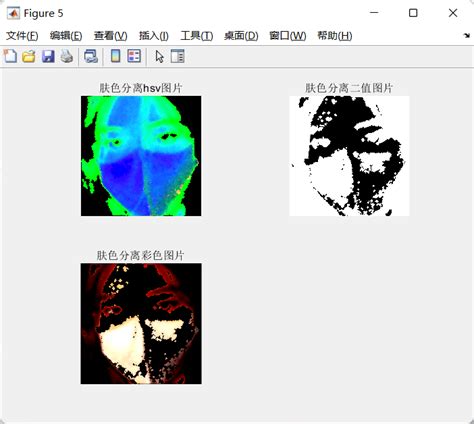This screenshot has height=424, width=474.
Task: Open the 插入(I) menu
Action: 154,36
